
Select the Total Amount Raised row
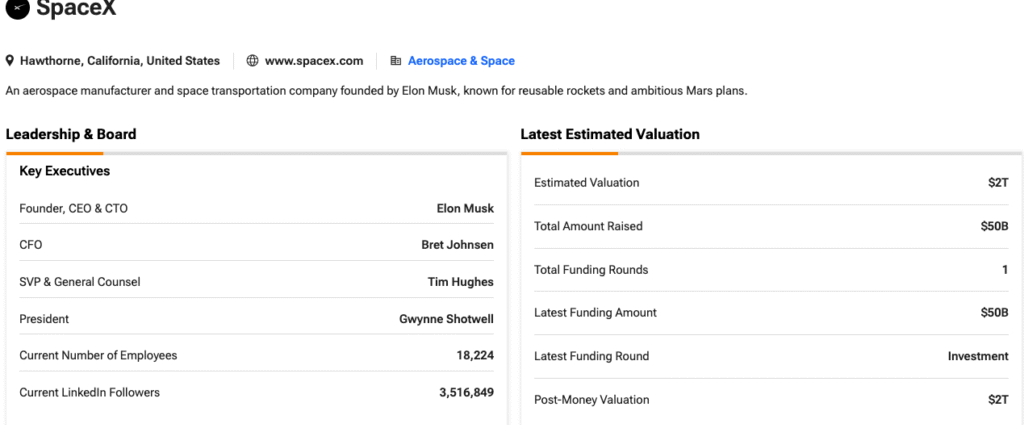pos(771,227)
